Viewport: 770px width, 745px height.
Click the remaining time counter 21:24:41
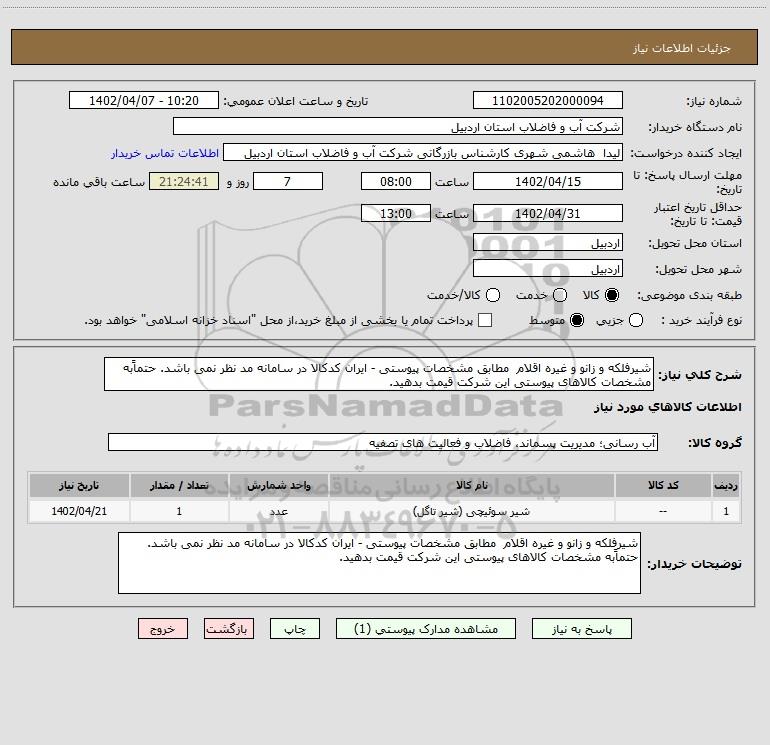[x=184, y=181]
